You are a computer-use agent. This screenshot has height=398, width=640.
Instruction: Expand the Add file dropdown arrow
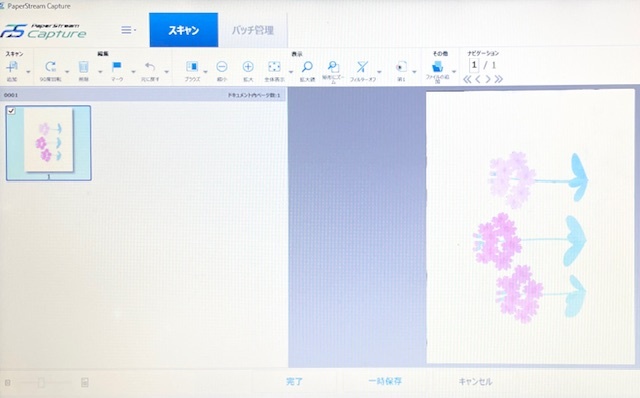pos(454,72)
